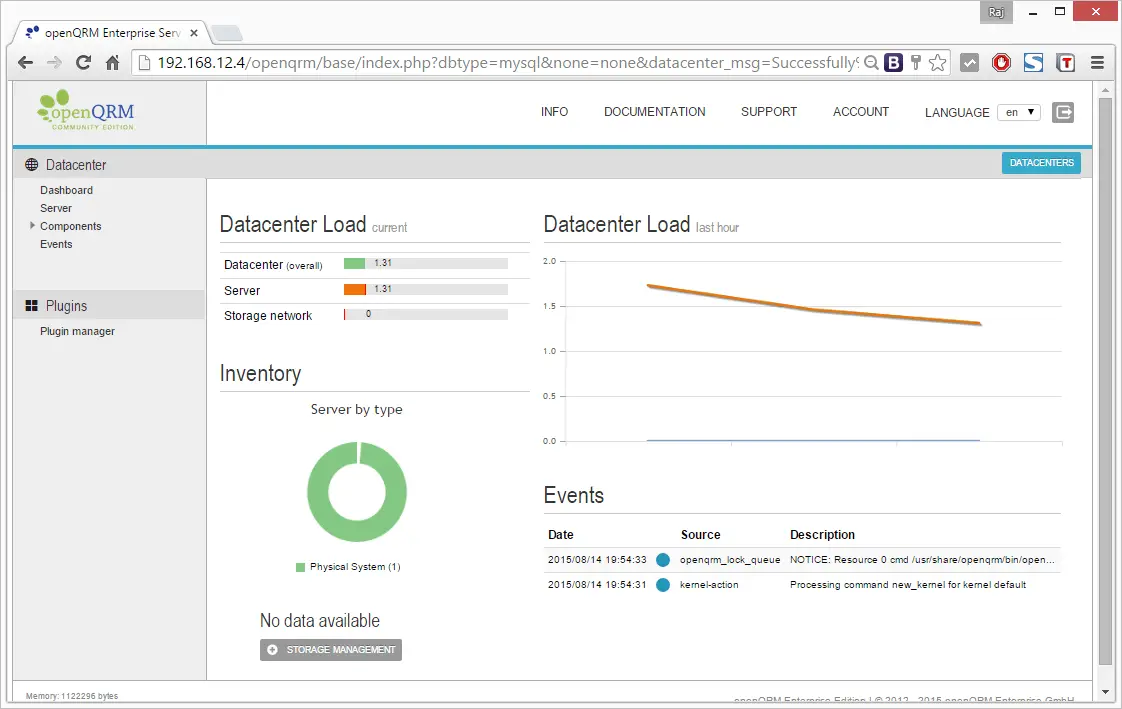Click the blue status dot for openqrm_lock_queue

[663, 559]
